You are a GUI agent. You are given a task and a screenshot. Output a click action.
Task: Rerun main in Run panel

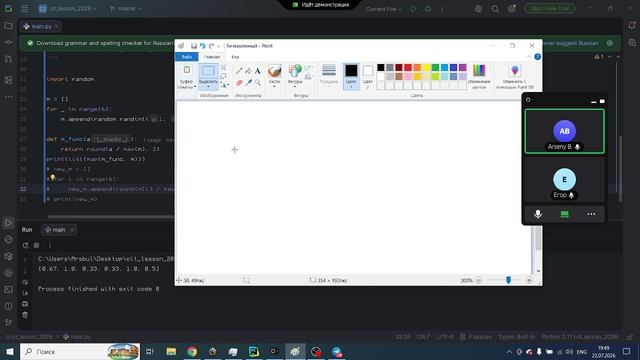pyautogui.click(x=25, y=245)
